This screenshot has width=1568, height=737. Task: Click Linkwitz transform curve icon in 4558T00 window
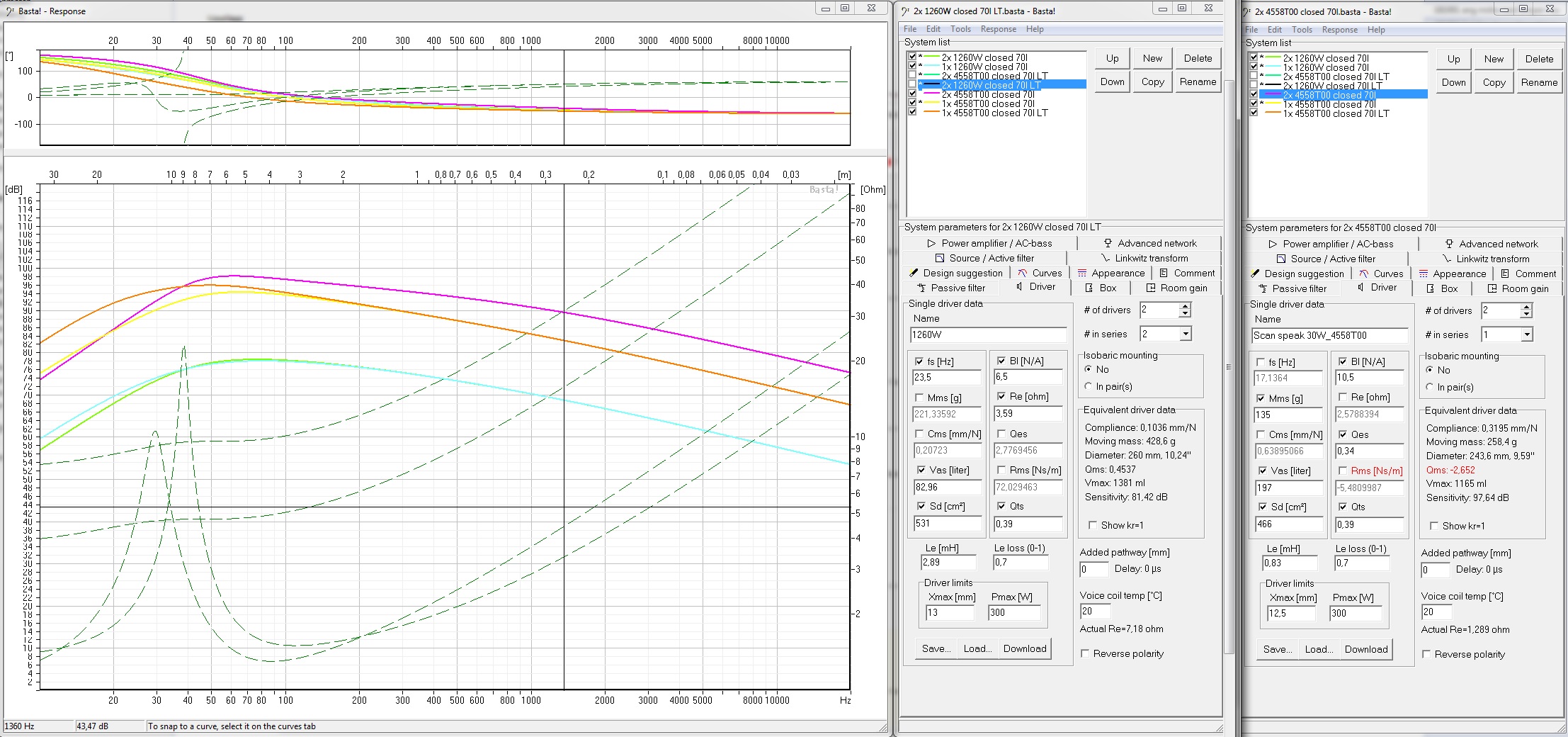coord(1446,259)
